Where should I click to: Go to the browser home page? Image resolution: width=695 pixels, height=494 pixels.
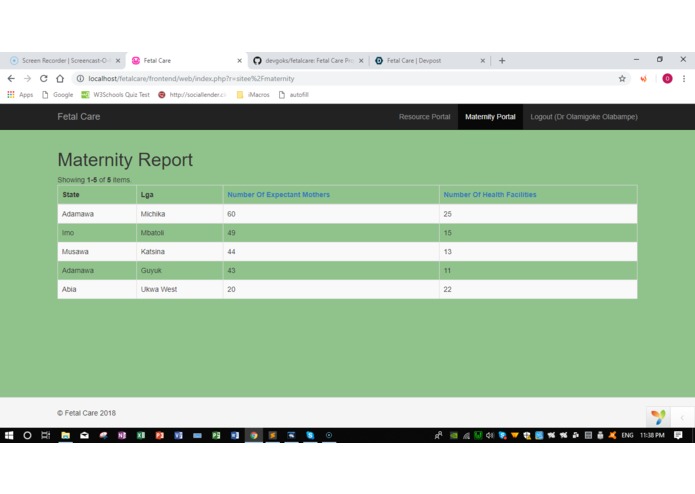[60, 78]
